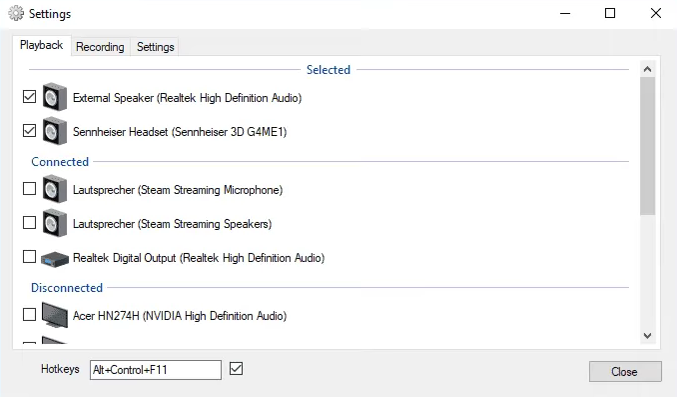Switch to the Recording tab
This screenshot has width=677, height=397.
coord(100,47)
